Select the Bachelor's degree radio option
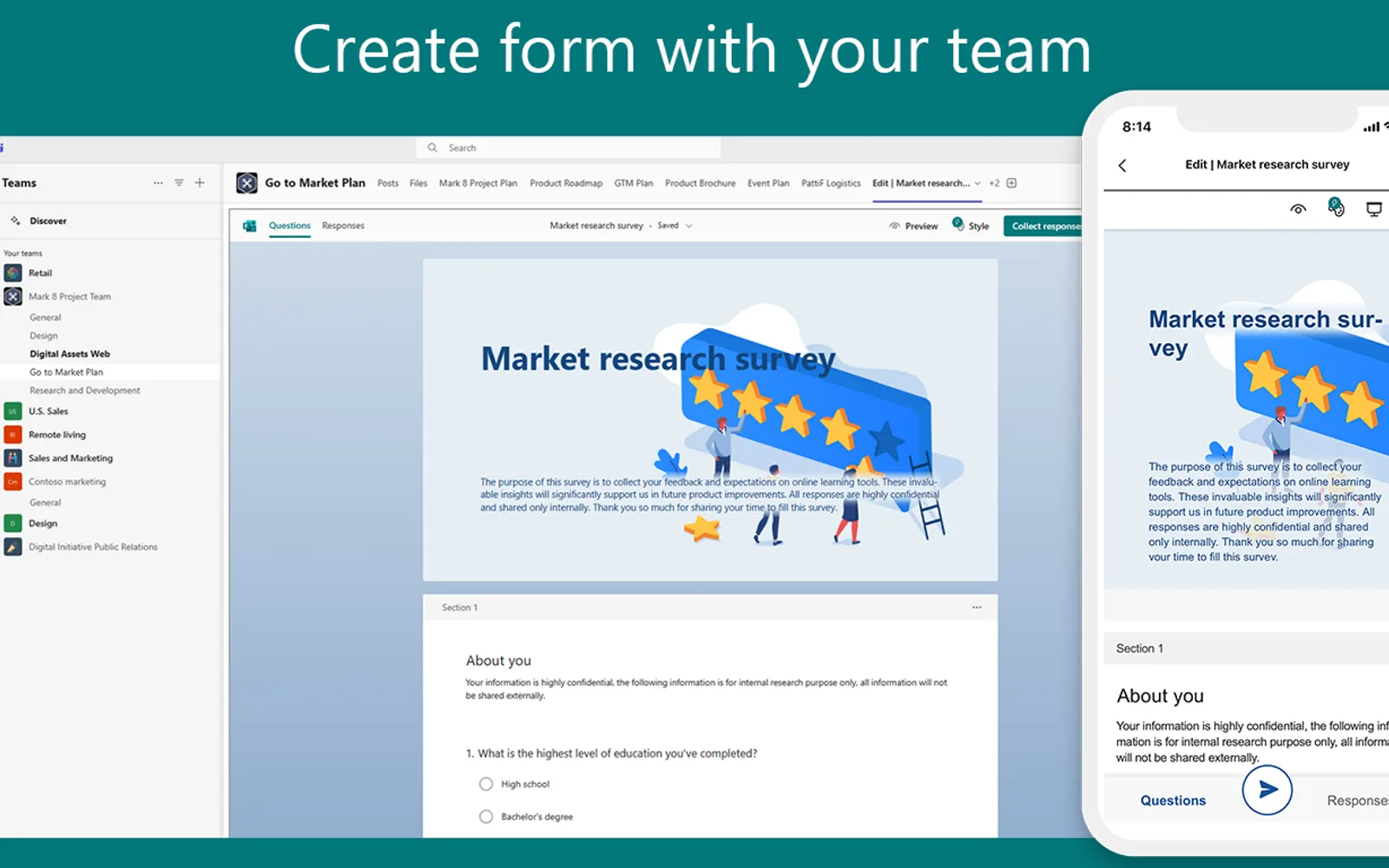The width and height of the screenshot is (1389, 868). pos(486,817)
